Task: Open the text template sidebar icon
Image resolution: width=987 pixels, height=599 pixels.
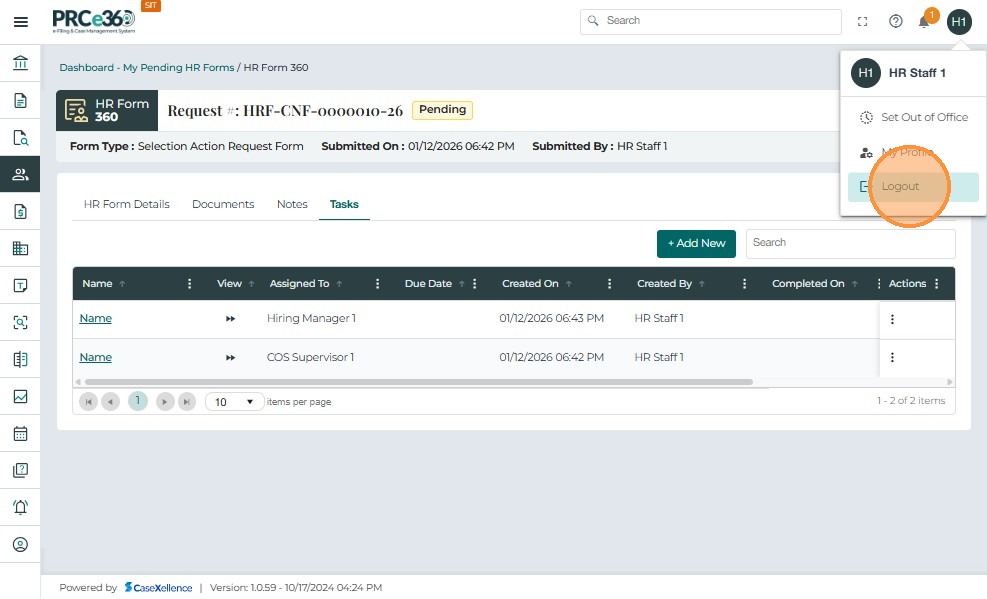Action: tap(20, 286)
